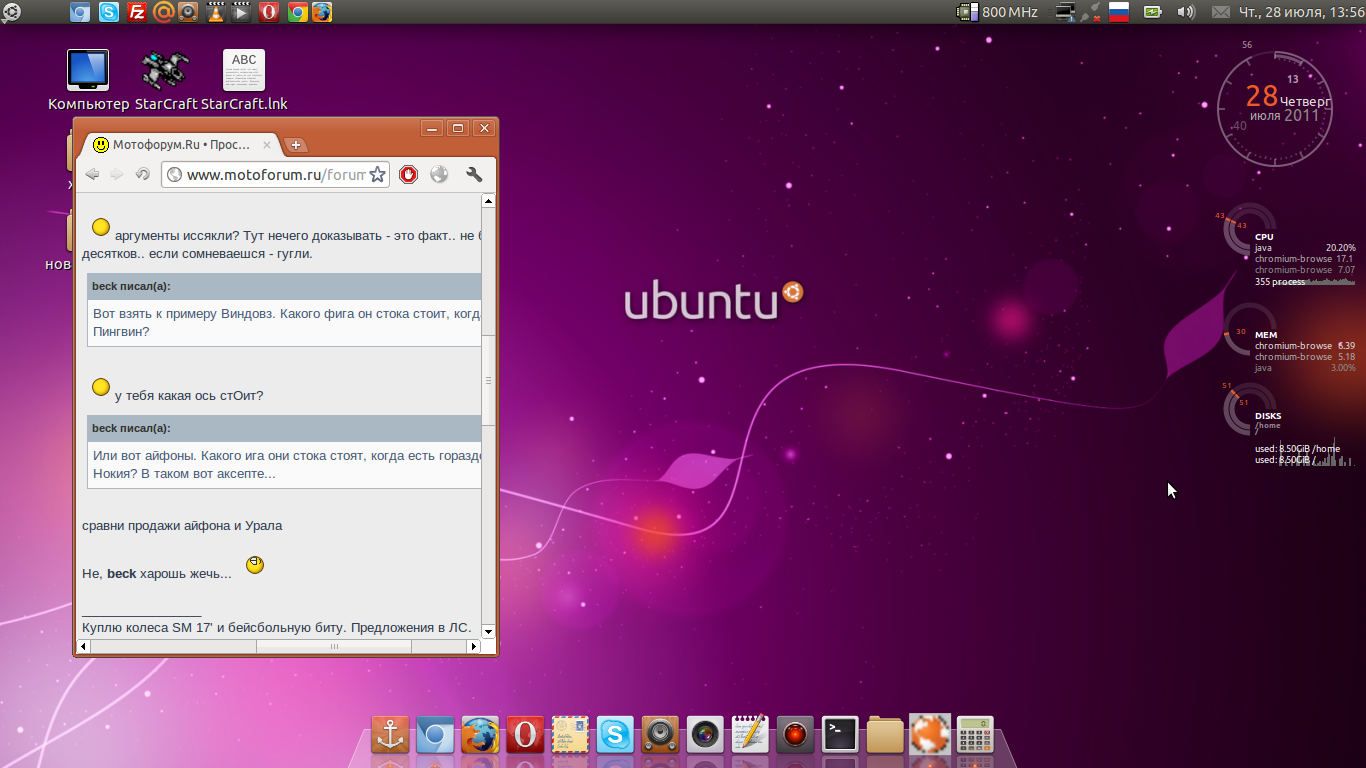Reload the motoforum page
Viewport: 1366px width, 768px height.
142,174
